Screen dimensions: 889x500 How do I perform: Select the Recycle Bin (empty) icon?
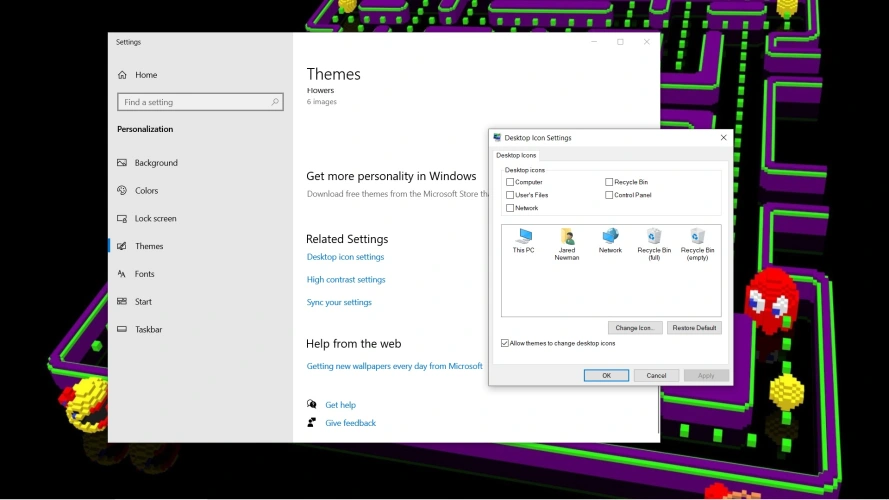click(x=697, y=237)
